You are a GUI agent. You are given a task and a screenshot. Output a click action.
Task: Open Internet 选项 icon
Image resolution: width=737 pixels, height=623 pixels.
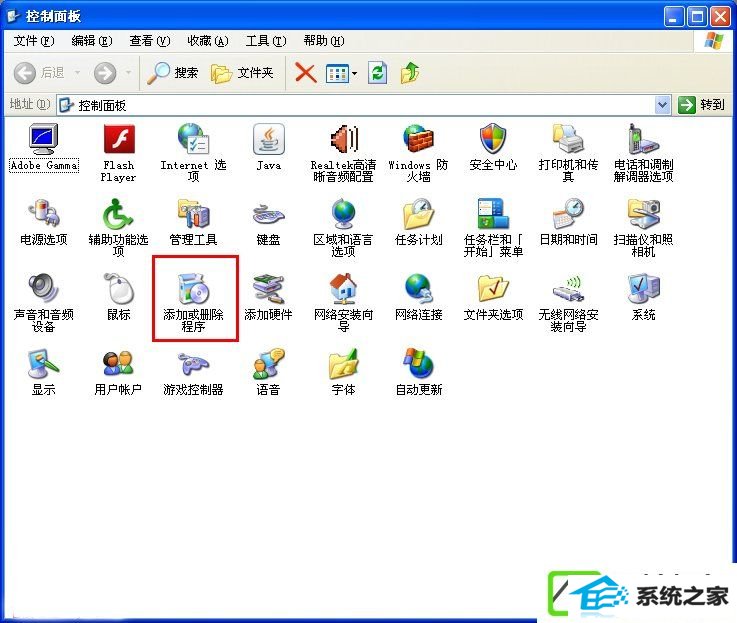coord(193,139)
